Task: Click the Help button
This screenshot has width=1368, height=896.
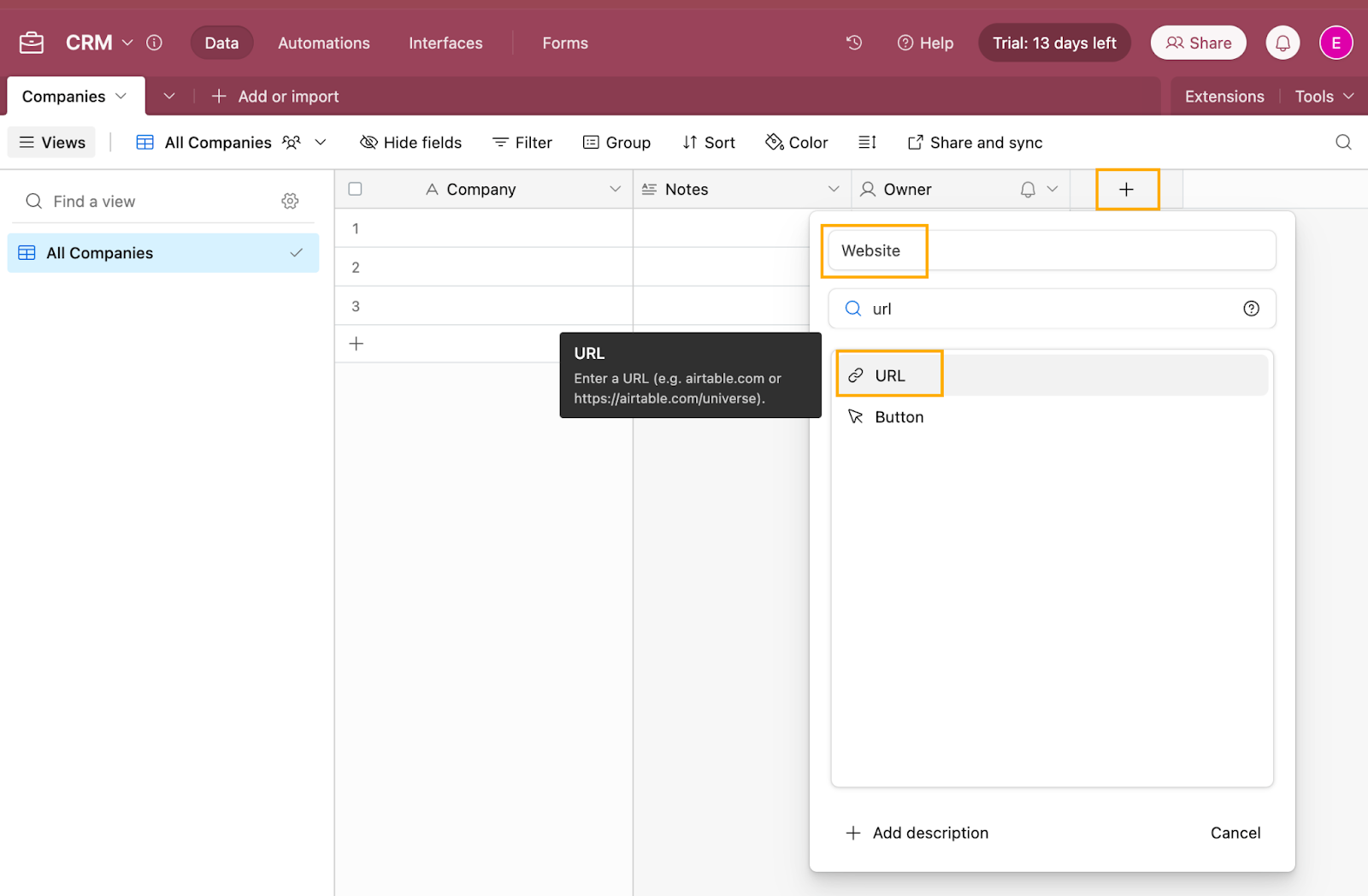Action: [x=925, y=43]
